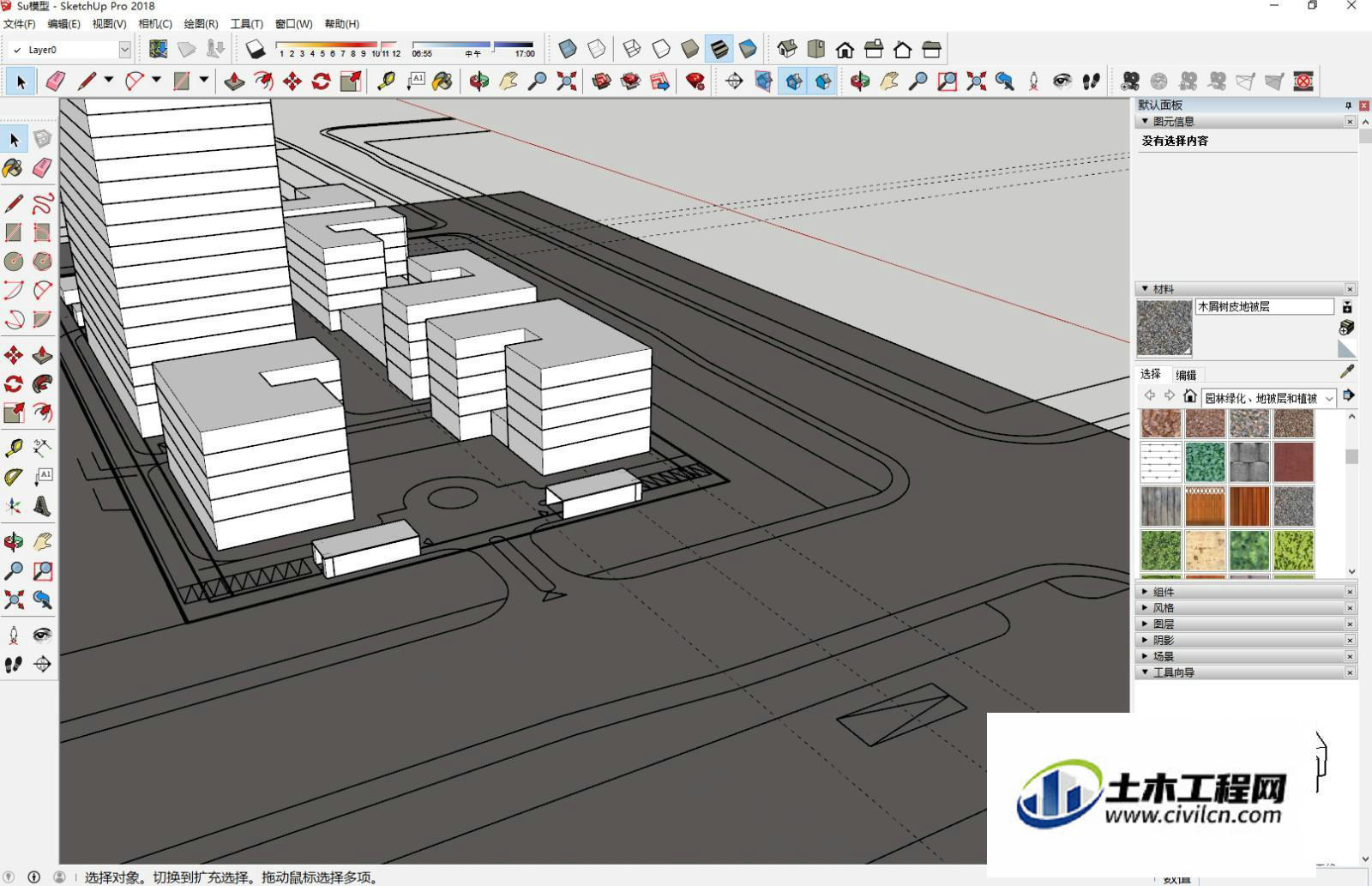Toggle X-ray face style
The width and height of the screenshot is (1372, 886).
coord(568,49)
